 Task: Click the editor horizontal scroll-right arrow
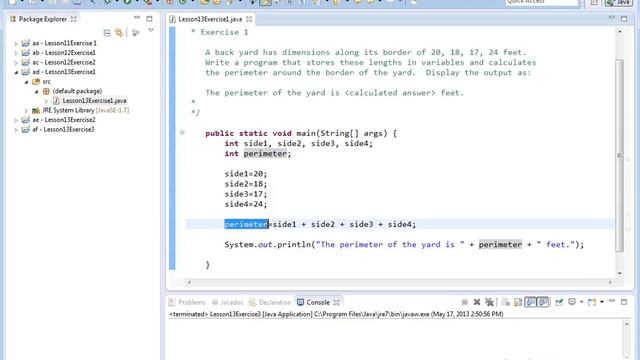click(610, 282)
